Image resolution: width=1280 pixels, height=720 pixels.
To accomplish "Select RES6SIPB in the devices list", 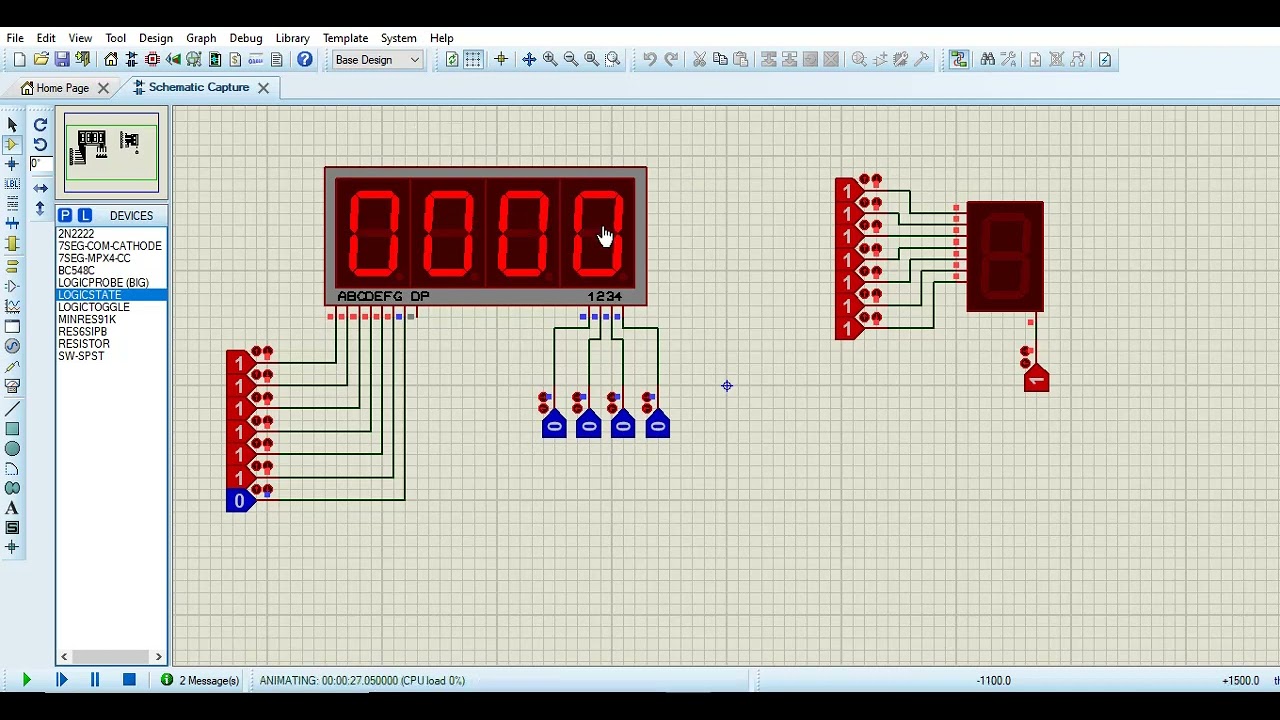I will (x=82, y=332).
